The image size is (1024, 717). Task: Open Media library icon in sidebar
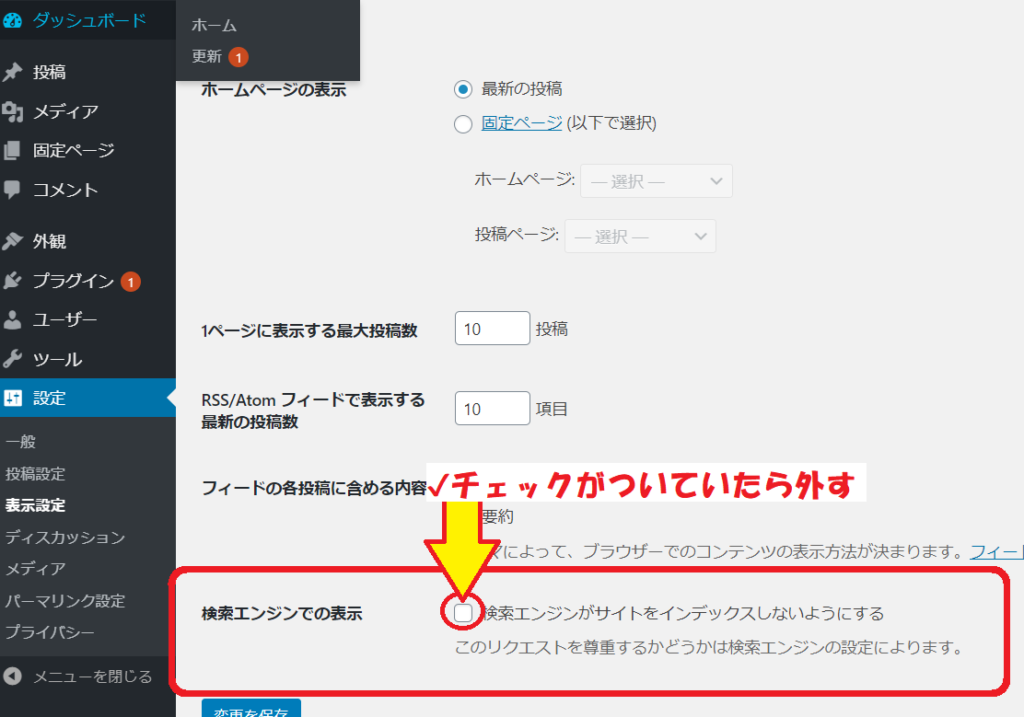[x=12, y=112]
